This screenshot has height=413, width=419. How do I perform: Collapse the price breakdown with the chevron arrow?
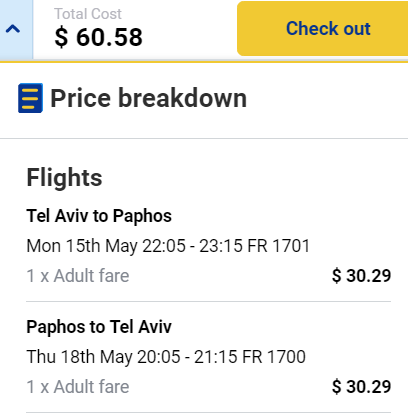(x=13, y=29)
